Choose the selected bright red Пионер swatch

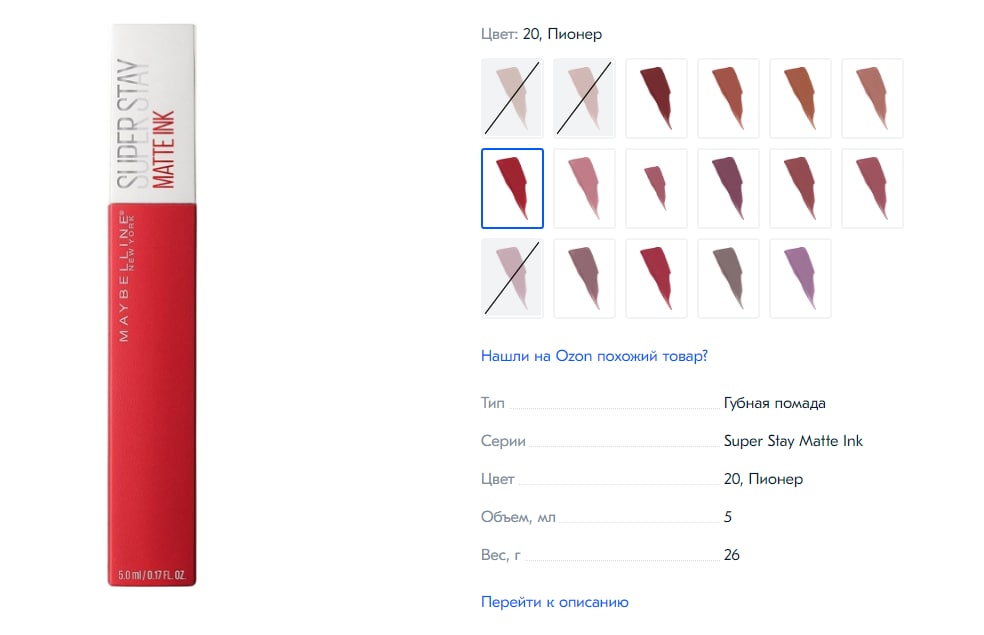[x=512, y=188]
